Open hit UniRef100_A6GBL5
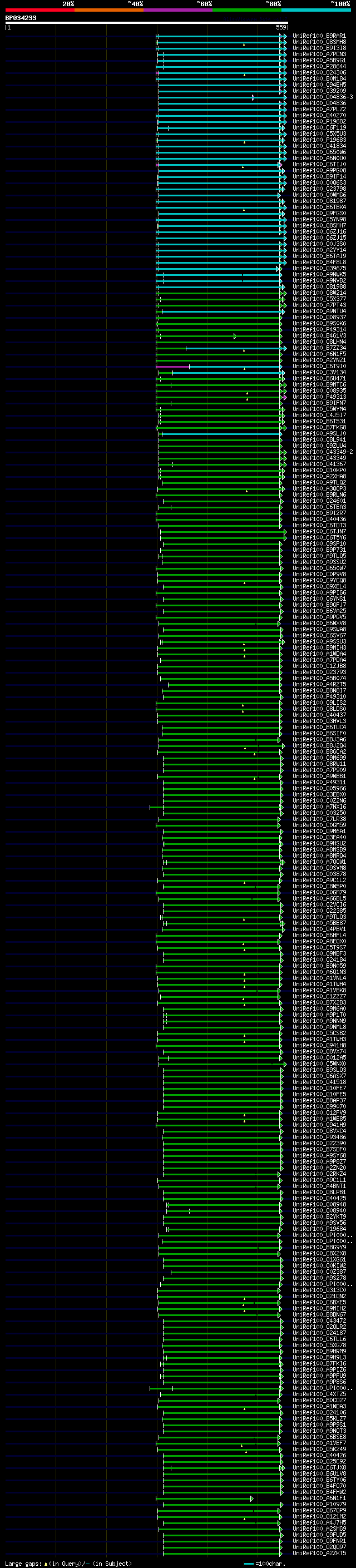 pos(319,898)
